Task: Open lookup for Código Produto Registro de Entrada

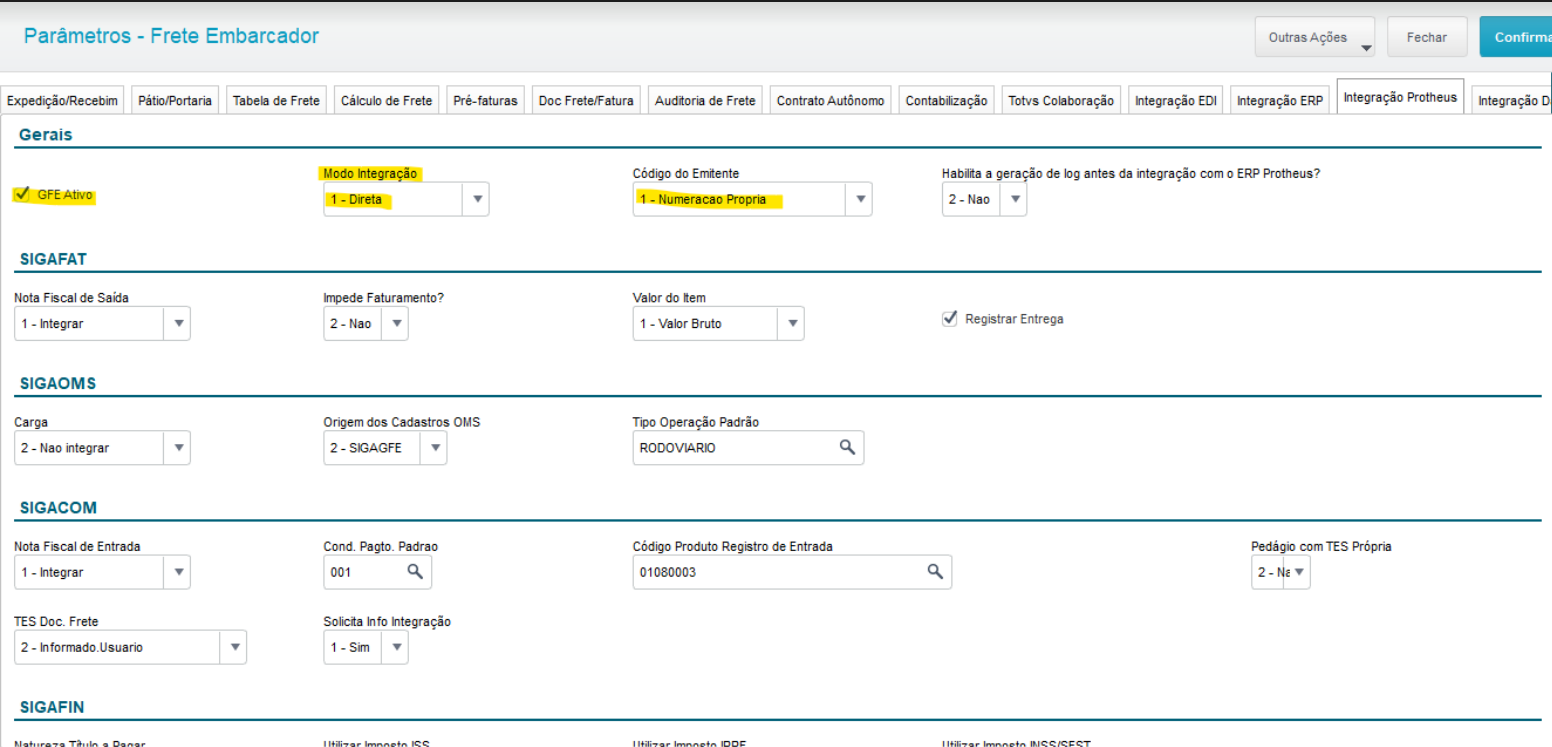Action: coord(935,571)
